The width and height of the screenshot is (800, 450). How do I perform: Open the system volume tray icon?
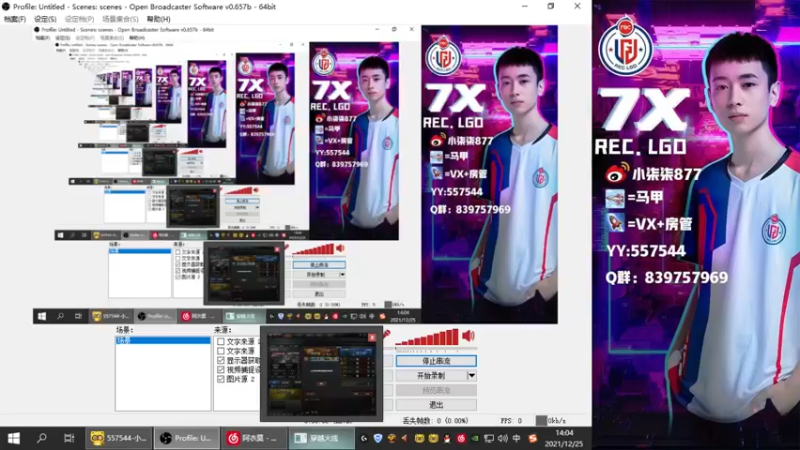click(503, 438)
